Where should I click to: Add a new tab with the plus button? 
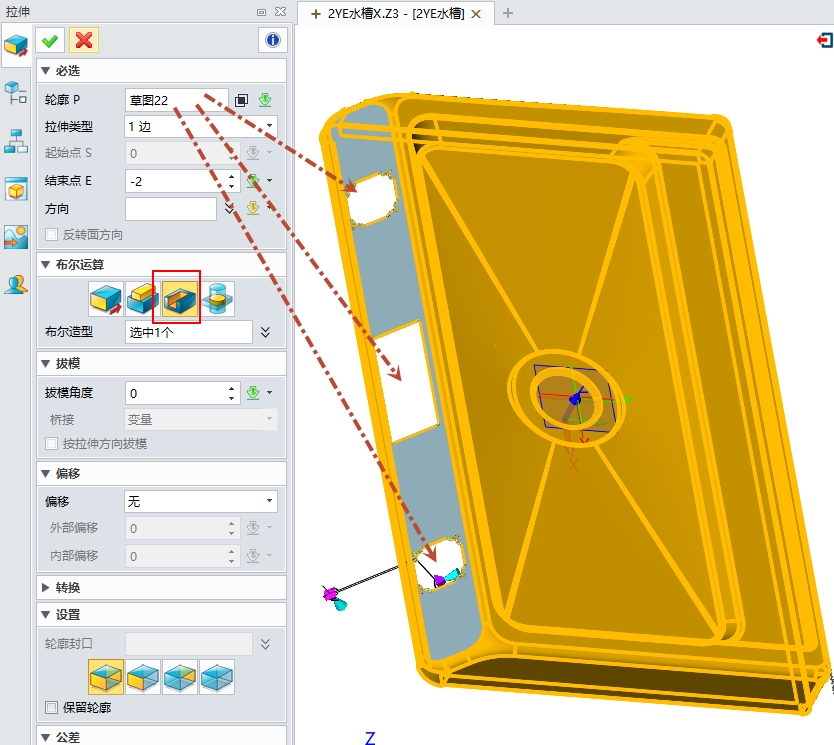point(508,13)
